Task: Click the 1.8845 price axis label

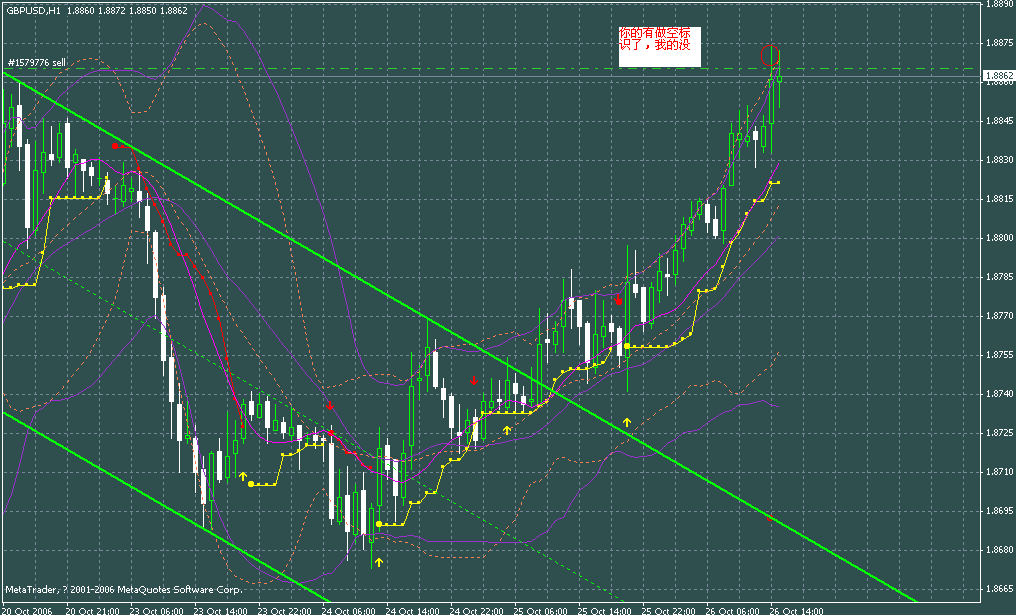Action: pos(999,121)
